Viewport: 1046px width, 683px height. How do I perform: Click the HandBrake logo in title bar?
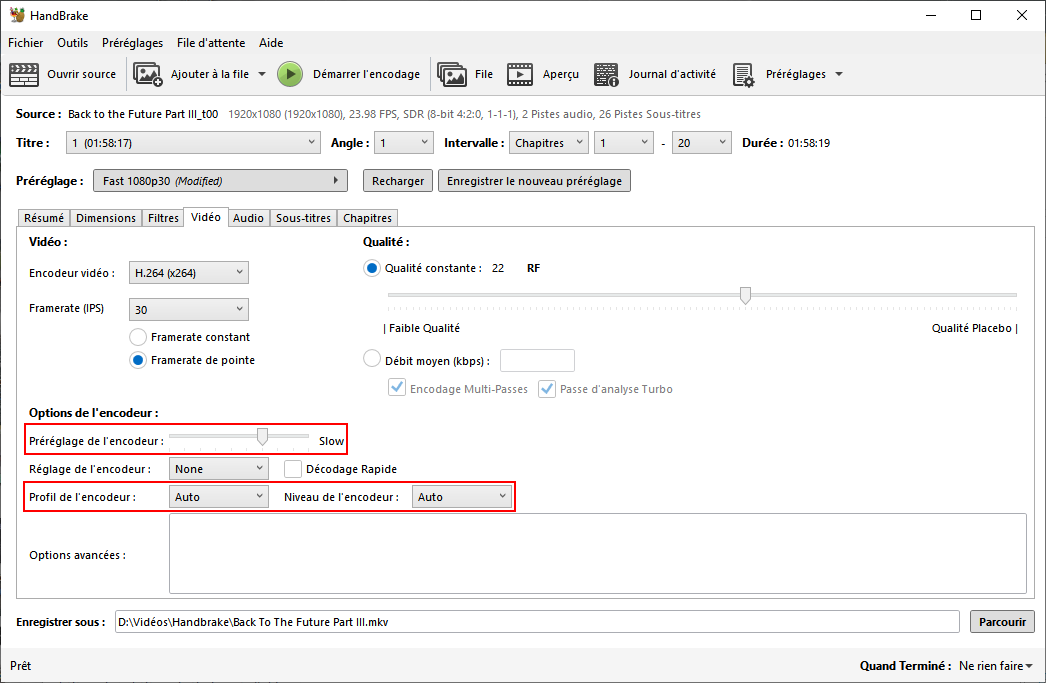pyautogui.click(x=17, y=15)
